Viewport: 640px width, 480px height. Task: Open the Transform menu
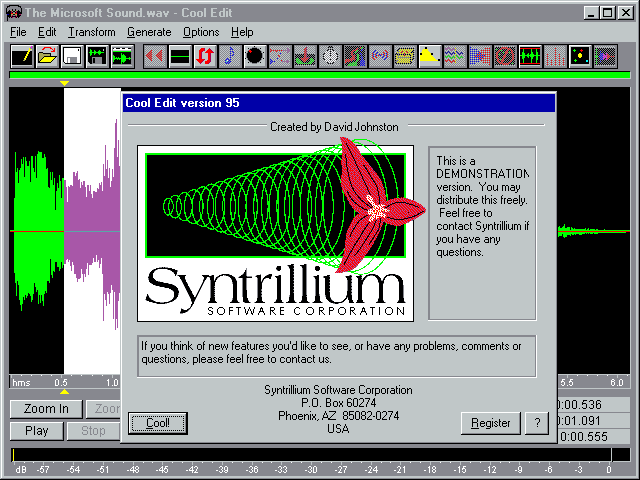point(91,32)
